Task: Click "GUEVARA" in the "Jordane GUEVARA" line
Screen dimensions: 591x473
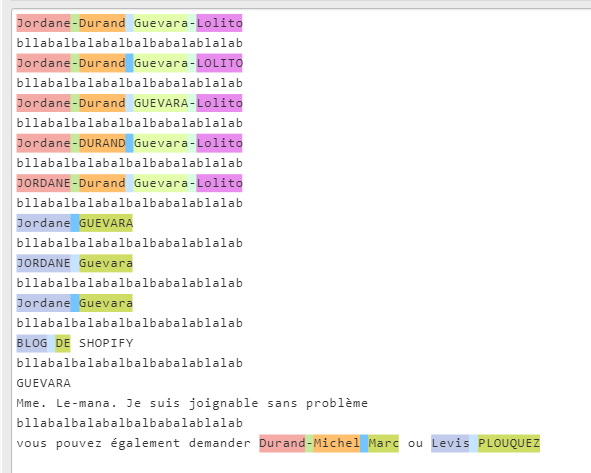Action: point(106,223)
